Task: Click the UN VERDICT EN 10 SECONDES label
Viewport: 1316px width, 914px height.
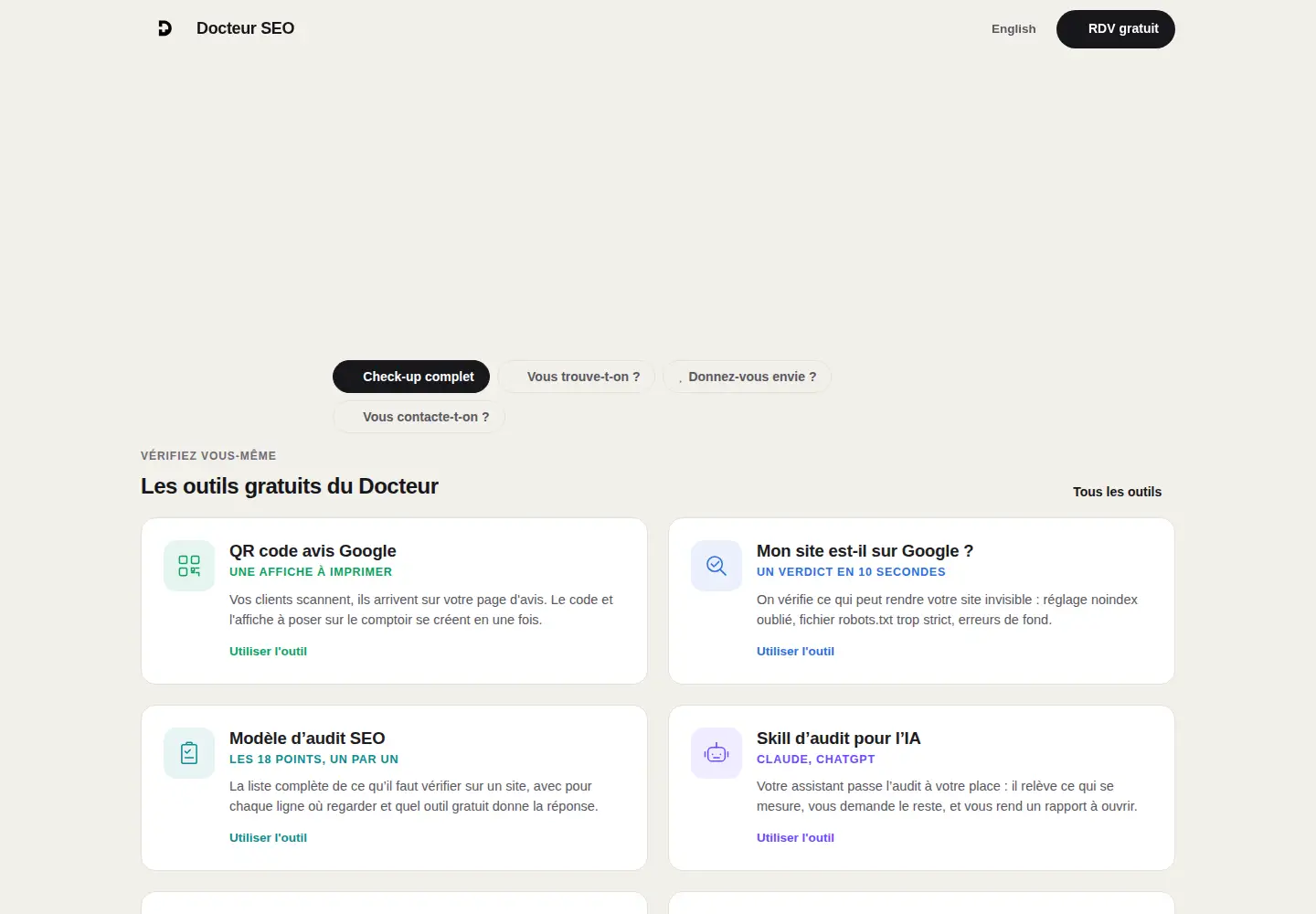Action: point(851,572)
